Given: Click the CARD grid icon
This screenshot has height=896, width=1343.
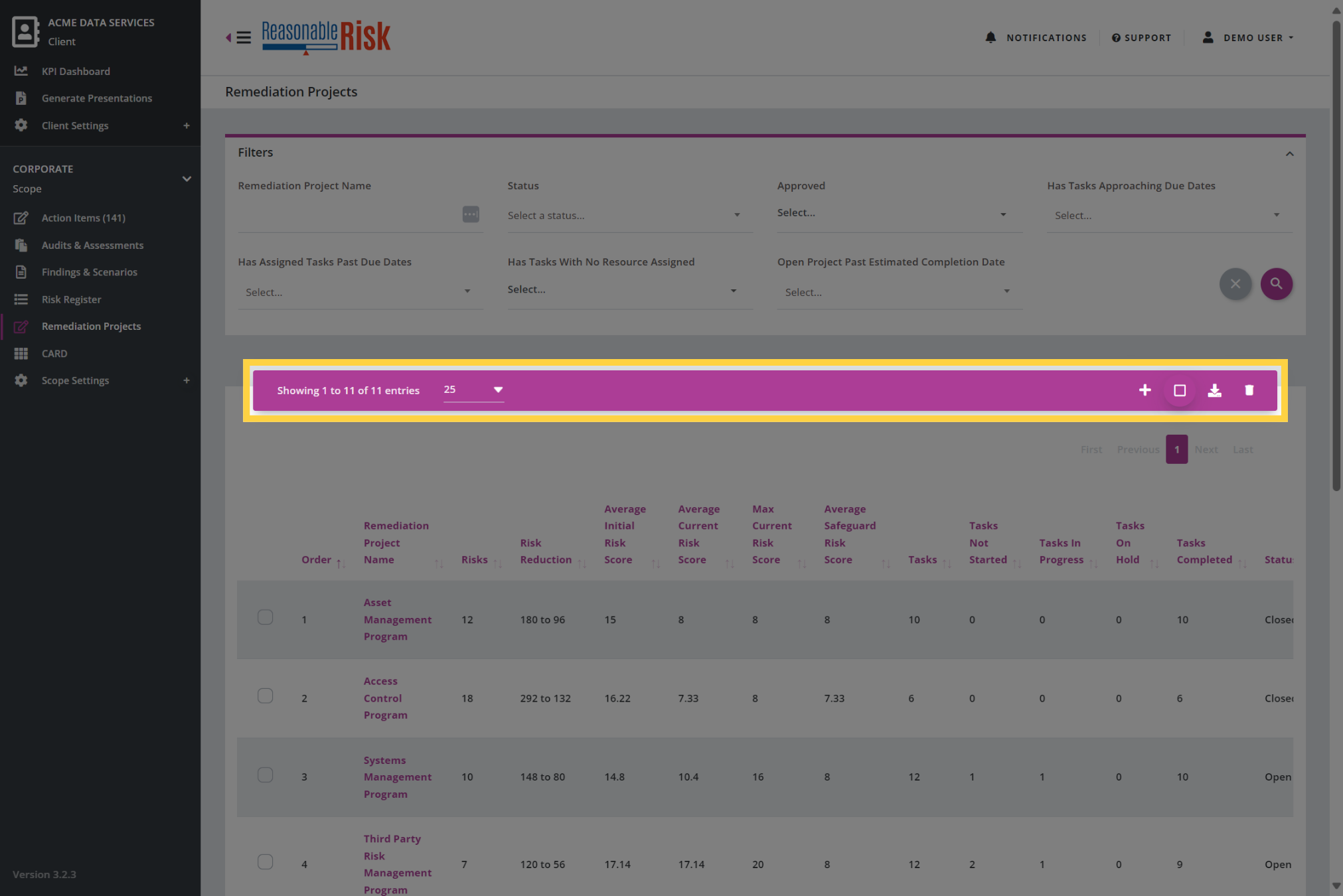Looking at the screenshot, I should (21, 354).
